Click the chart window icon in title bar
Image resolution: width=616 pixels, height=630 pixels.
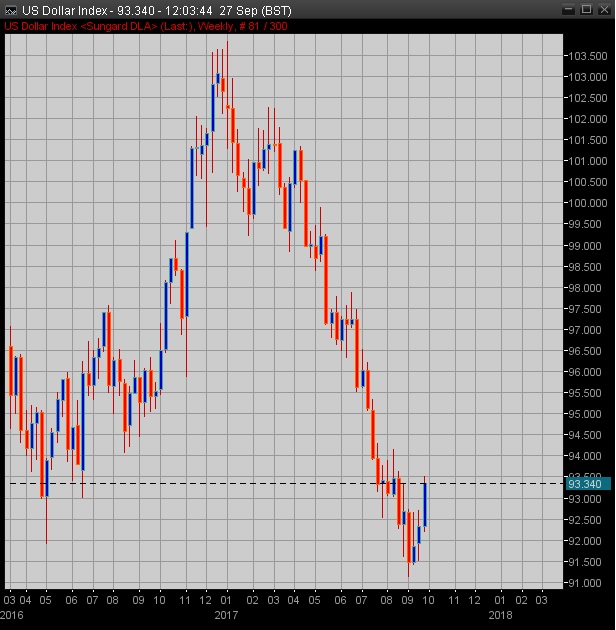pyautogui.click(x=9, y=8)
